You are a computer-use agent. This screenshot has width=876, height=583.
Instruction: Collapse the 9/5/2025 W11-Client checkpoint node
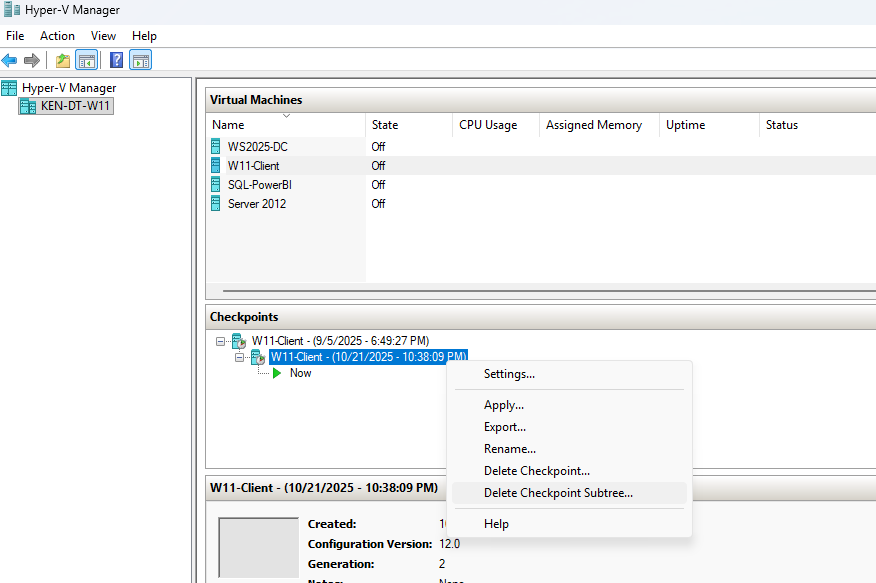click(221, 341)
